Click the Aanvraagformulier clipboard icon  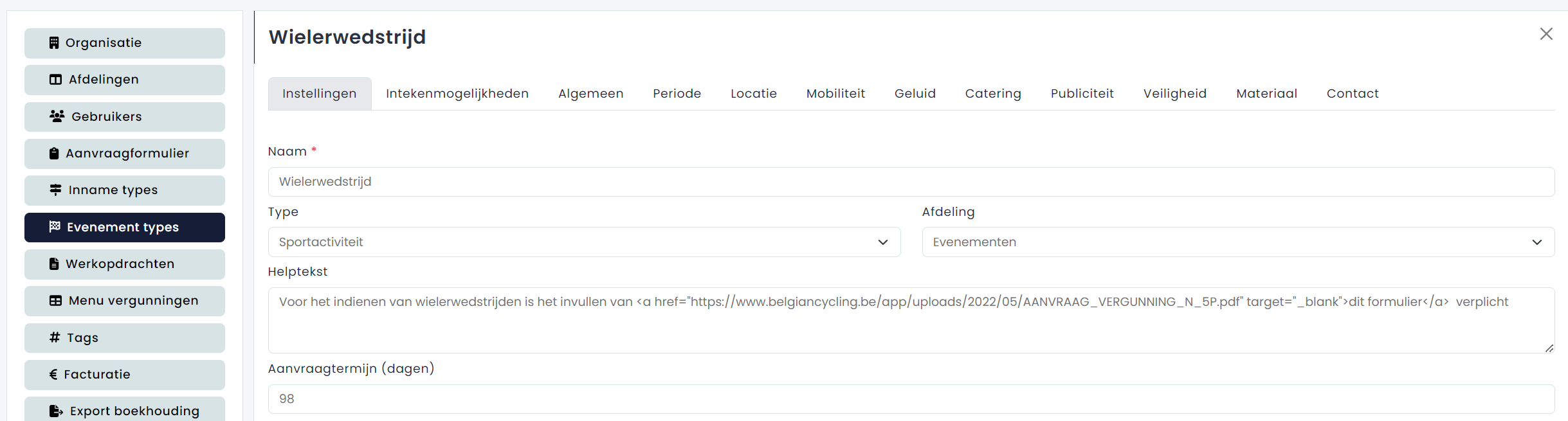pyautogui.click(x=54, y=154)
